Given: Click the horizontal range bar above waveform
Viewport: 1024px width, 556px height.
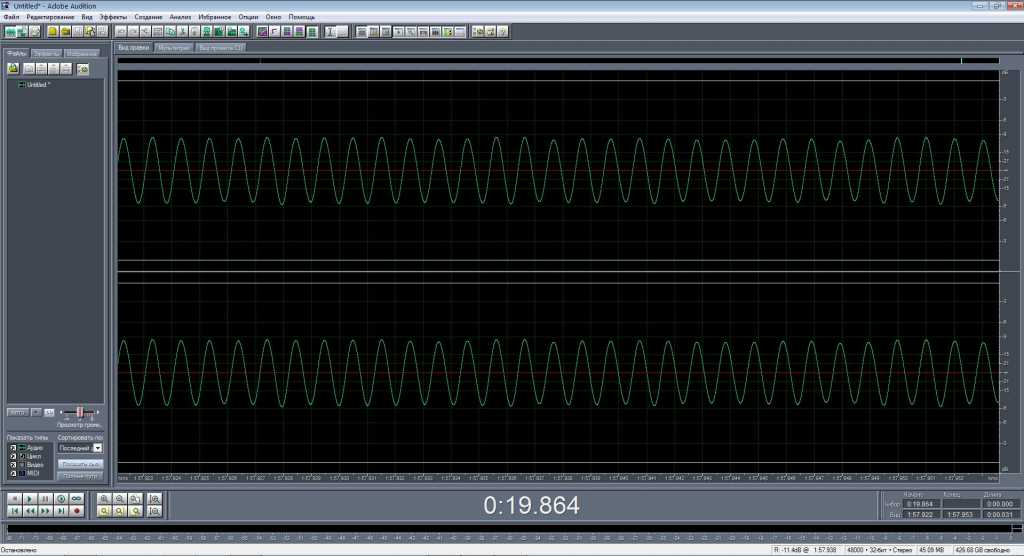Looking at the screenshot, I should pos(558,61).
